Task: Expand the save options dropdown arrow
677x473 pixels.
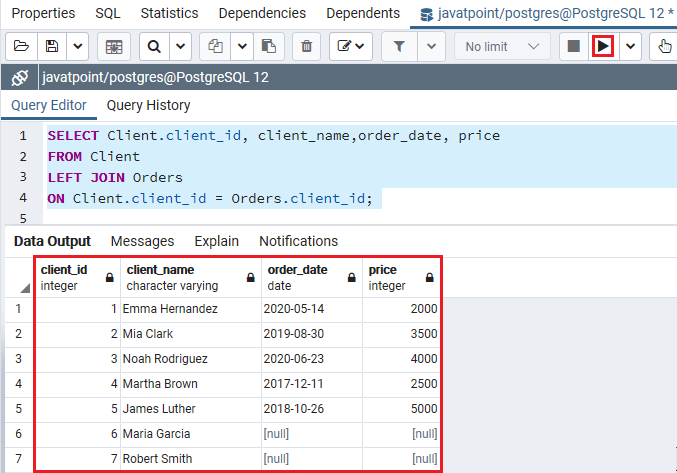Action: 78,46
